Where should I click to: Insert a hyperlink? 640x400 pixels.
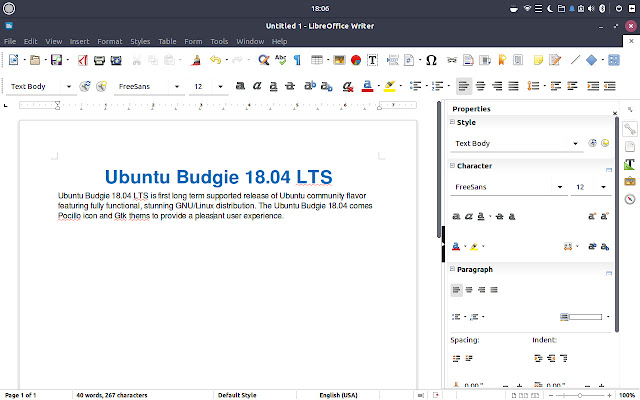pyautogui.click(x=451, y=60)
